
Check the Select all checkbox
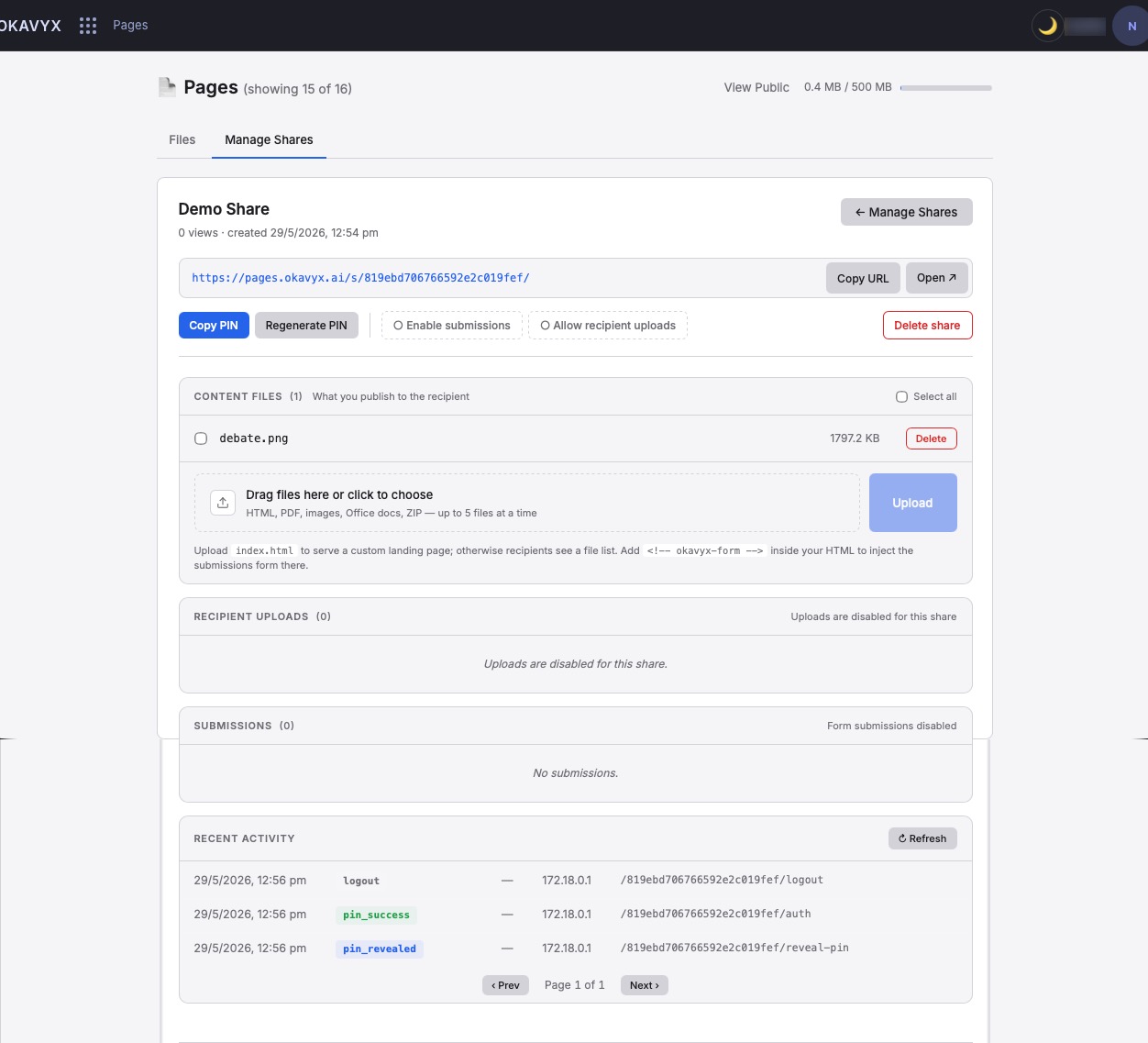(901, 397)
